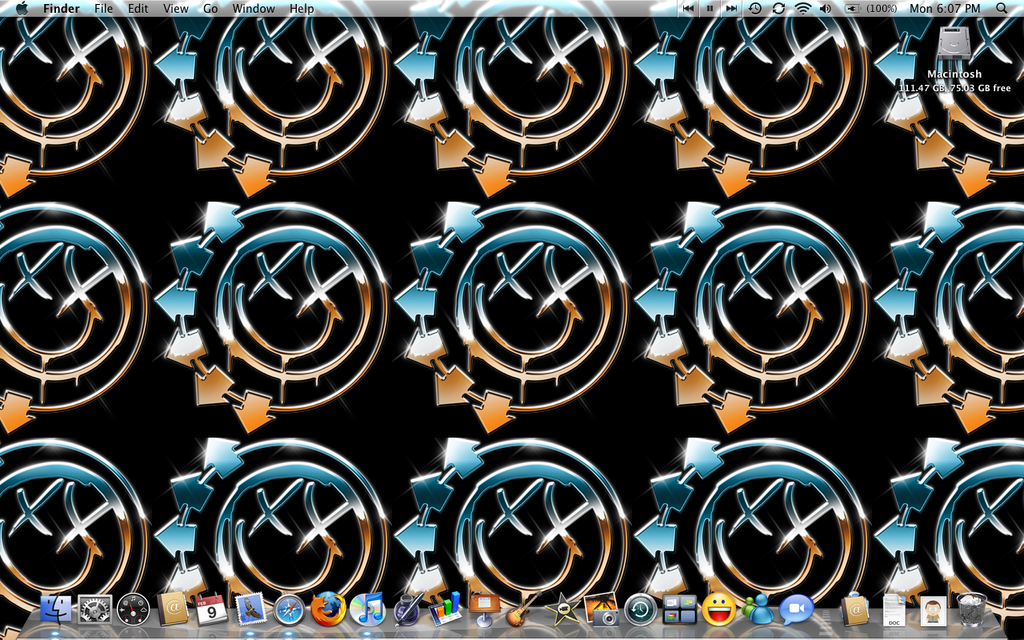Open the Window menu

pos(253,8)
